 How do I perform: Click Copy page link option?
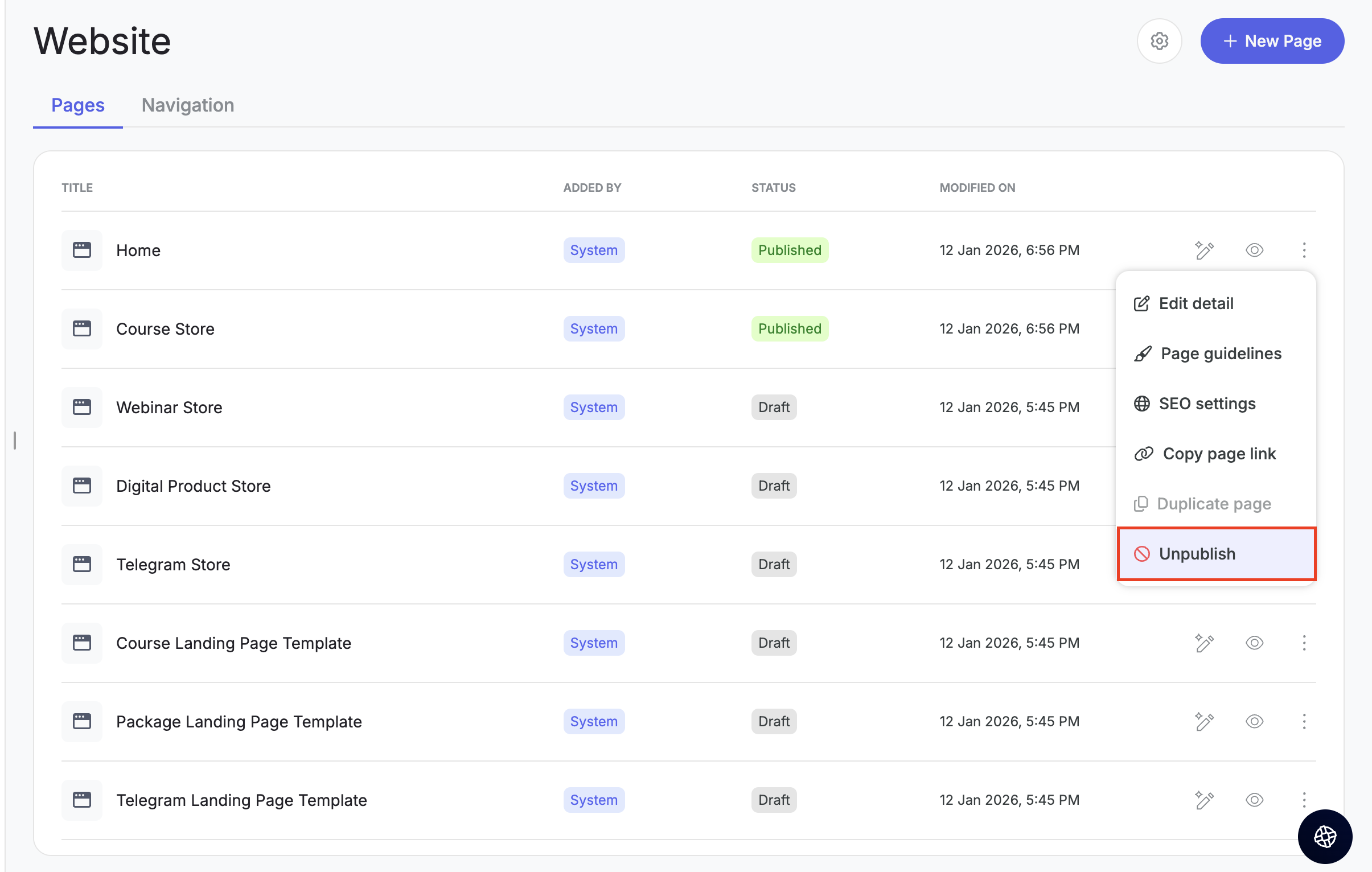coord(1218,454)
